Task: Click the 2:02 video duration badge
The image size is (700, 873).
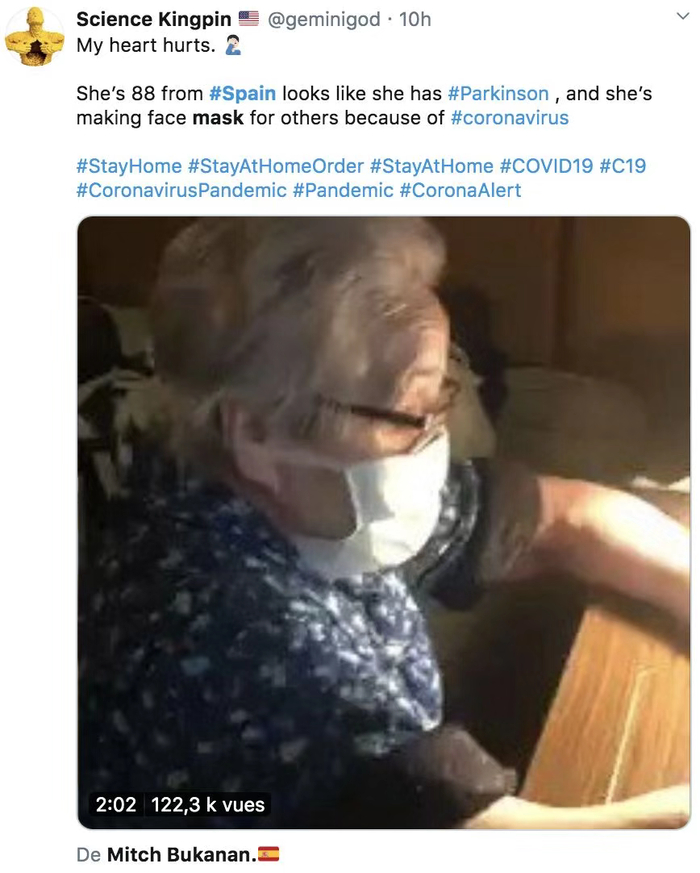Action: point(116,804)
